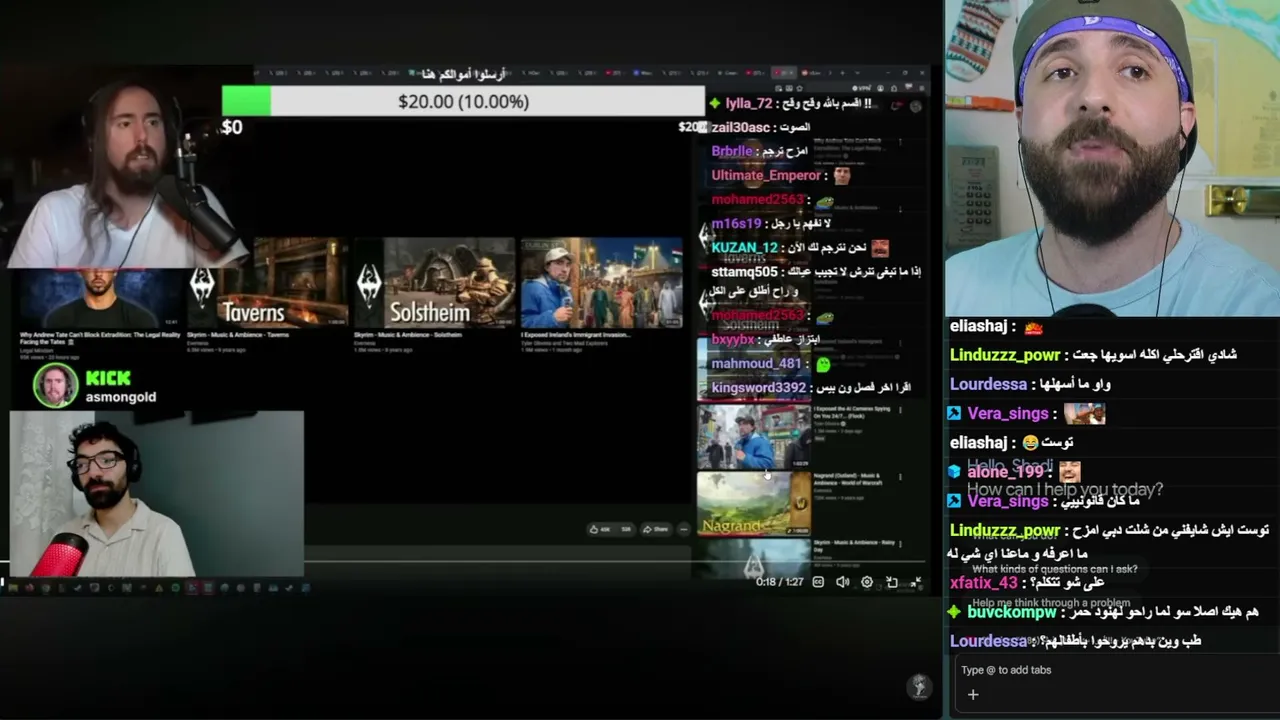The height and width of the screenshot is (720, 1280).
Task: Click the emote beside Ultimate_Emperor's name
Action: tap(842, 175)
